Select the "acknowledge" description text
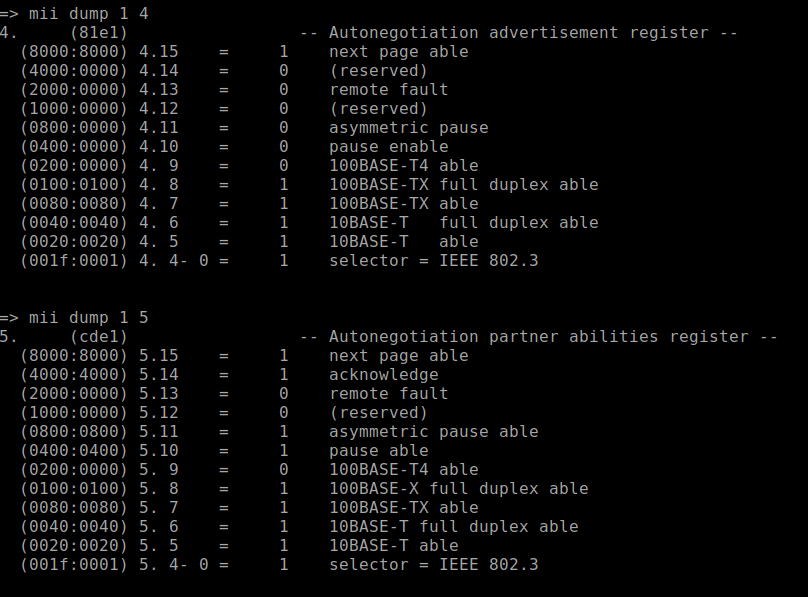Viewport: 808px width, 597px height. [383, 374]
